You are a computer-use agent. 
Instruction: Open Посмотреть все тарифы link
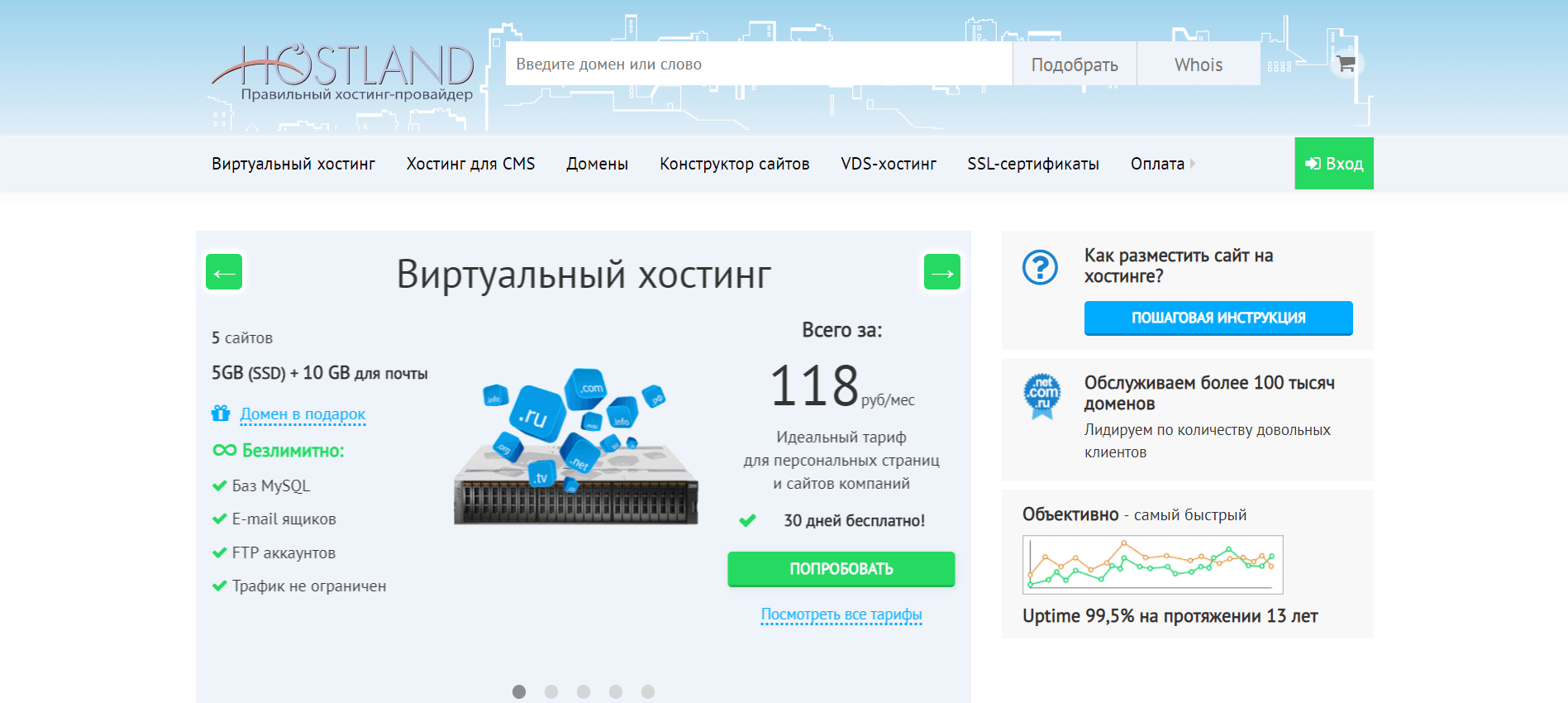[841, 615]
